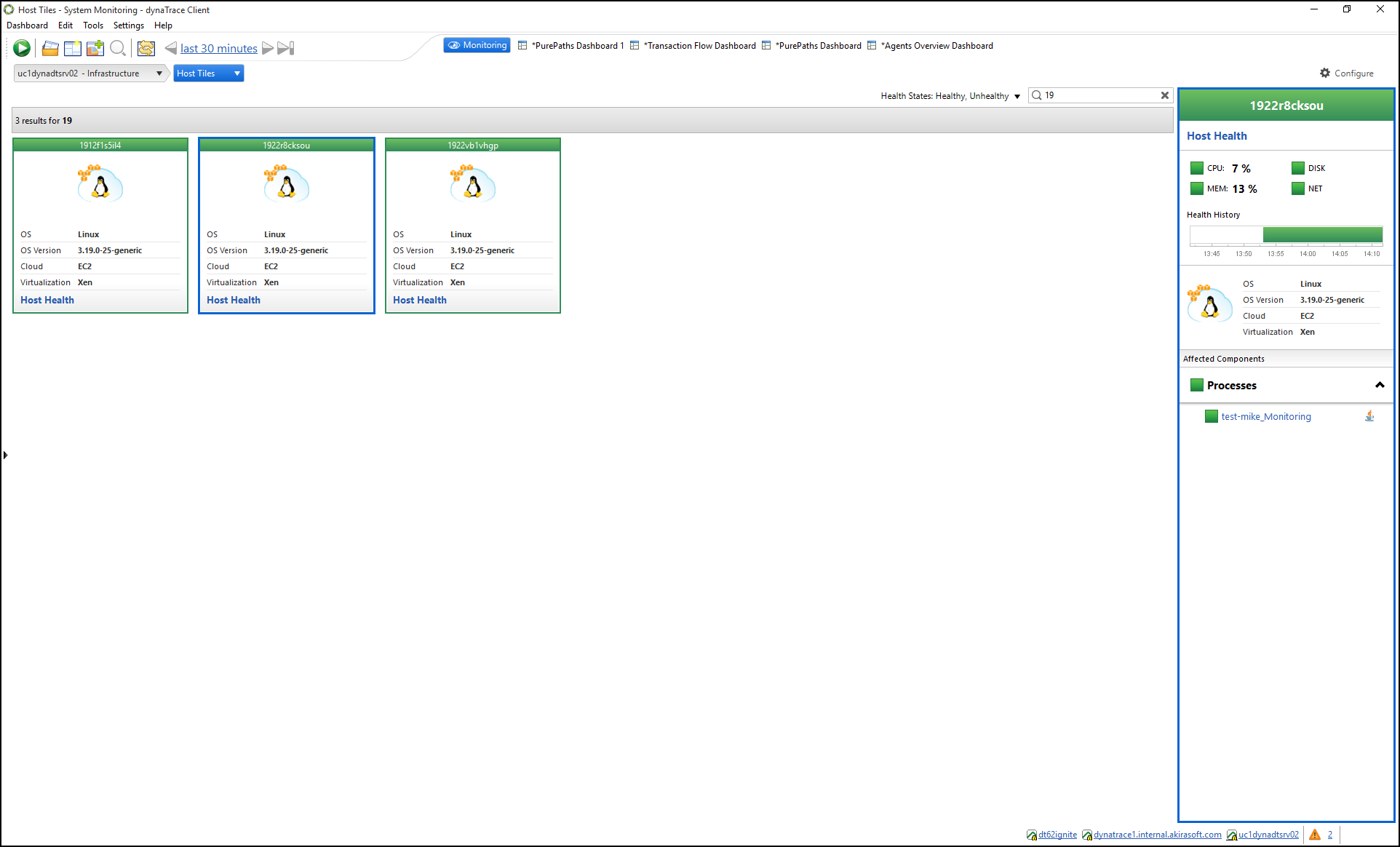Expand the left sidebar arrow handle

coord(5,455)
